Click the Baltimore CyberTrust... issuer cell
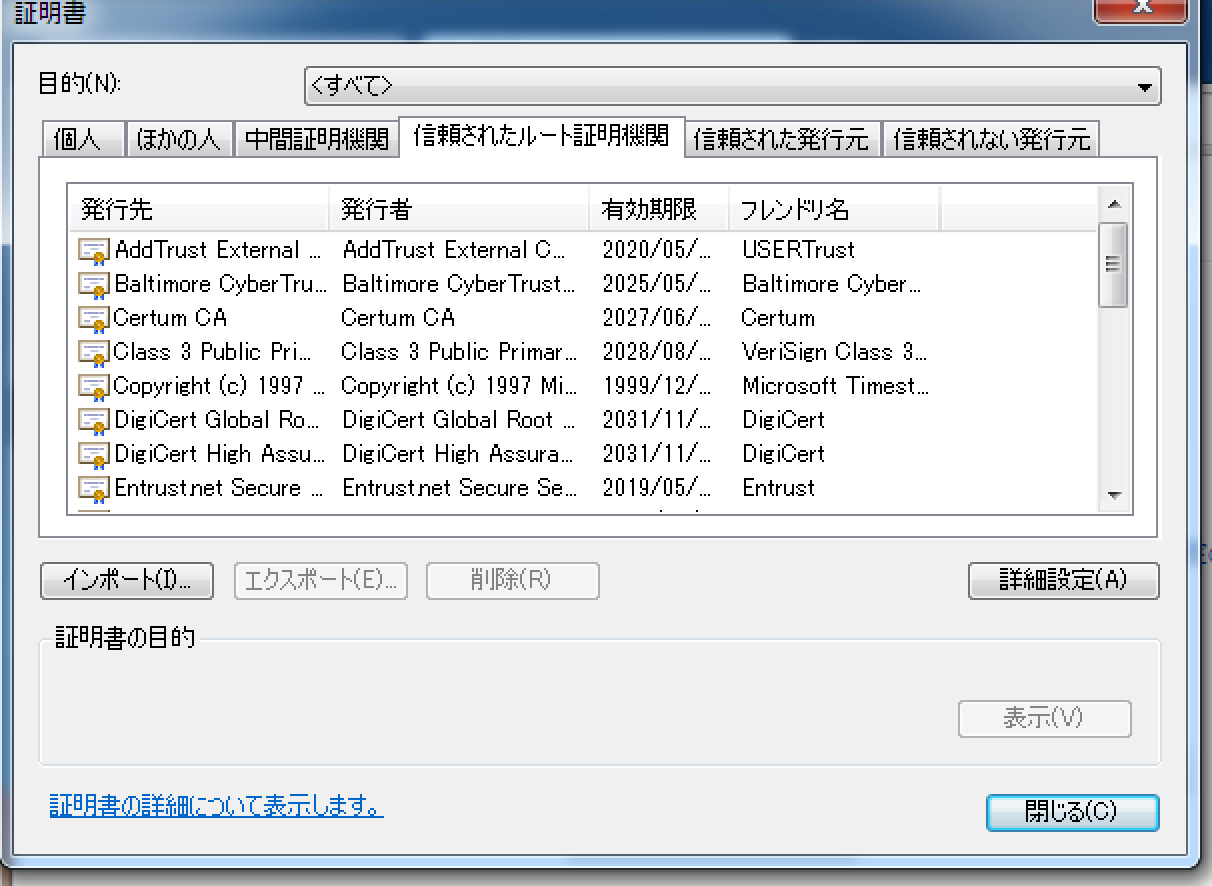This screenshot has width=1212, height=886. tap(459, 284)
